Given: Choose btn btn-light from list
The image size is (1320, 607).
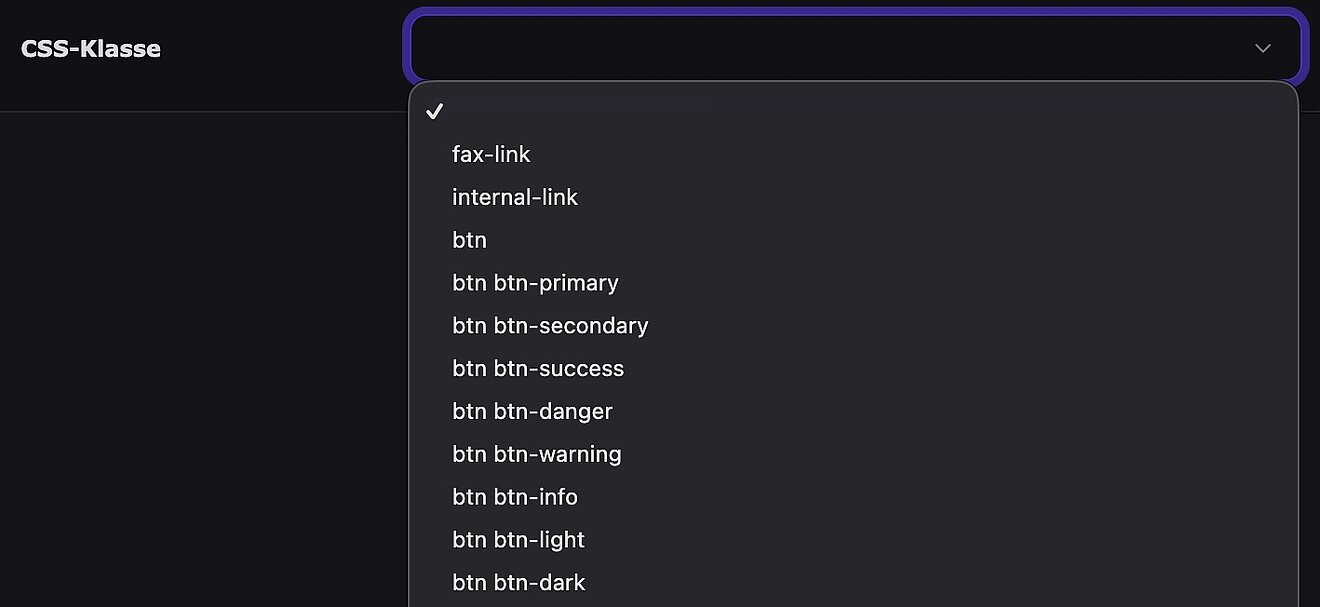Looking at the screenshot, I should [x=518, y=540].
